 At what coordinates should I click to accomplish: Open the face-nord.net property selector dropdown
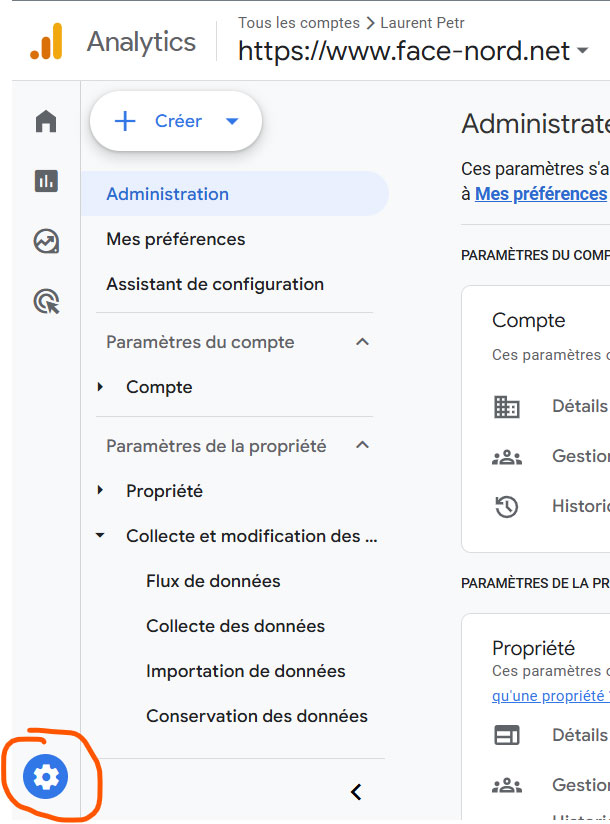click(x=582, y=50)
